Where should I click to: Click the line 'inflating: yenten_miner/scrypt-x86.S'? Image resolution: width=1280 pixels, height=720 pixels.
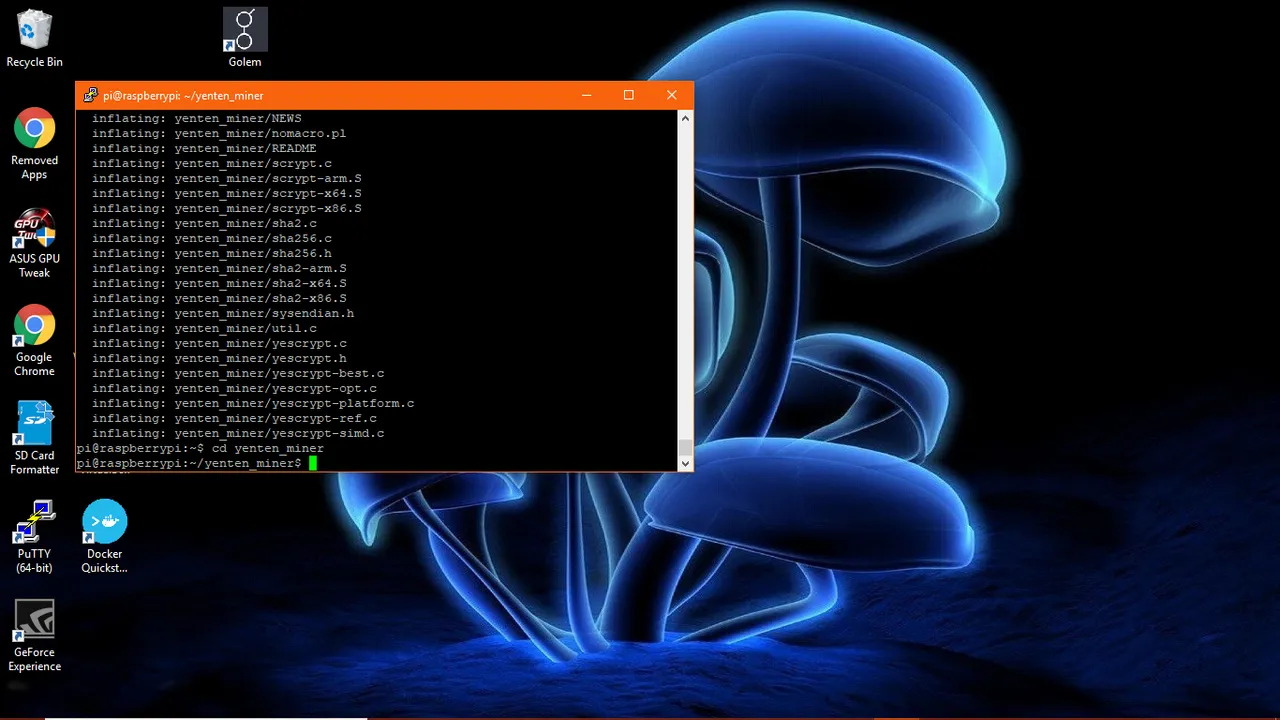(x=227, y=208)
